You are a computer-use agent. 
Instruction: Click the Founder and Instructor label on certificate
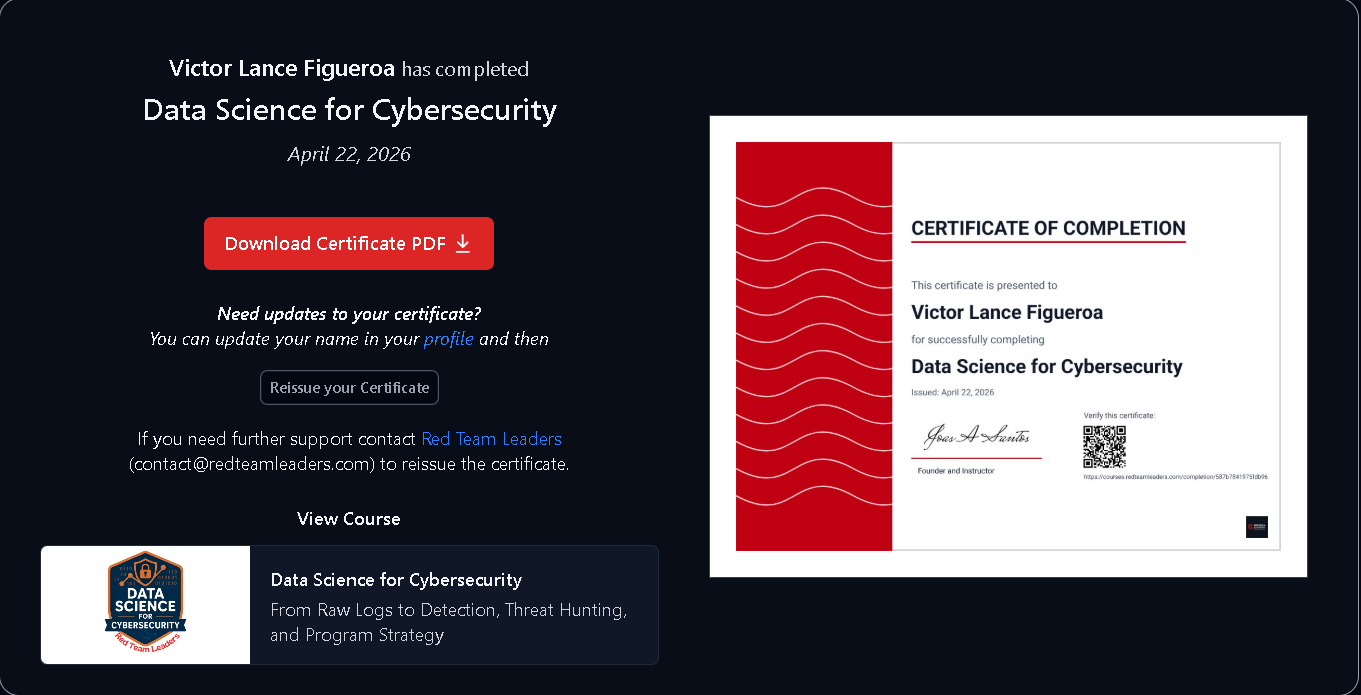[956, 471]
